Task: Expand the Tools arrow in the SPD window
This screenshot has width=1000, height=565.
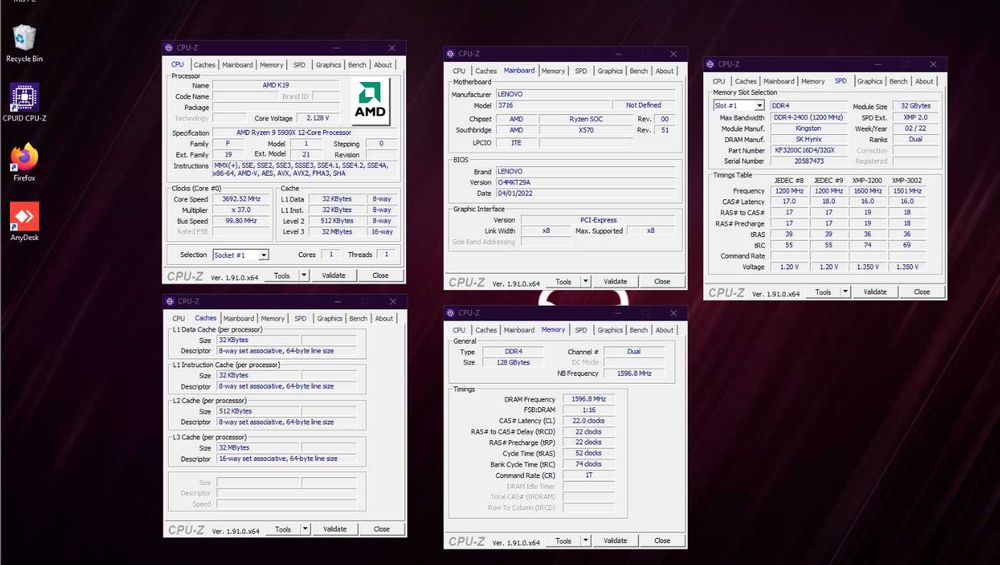Action: coord(845,292)
